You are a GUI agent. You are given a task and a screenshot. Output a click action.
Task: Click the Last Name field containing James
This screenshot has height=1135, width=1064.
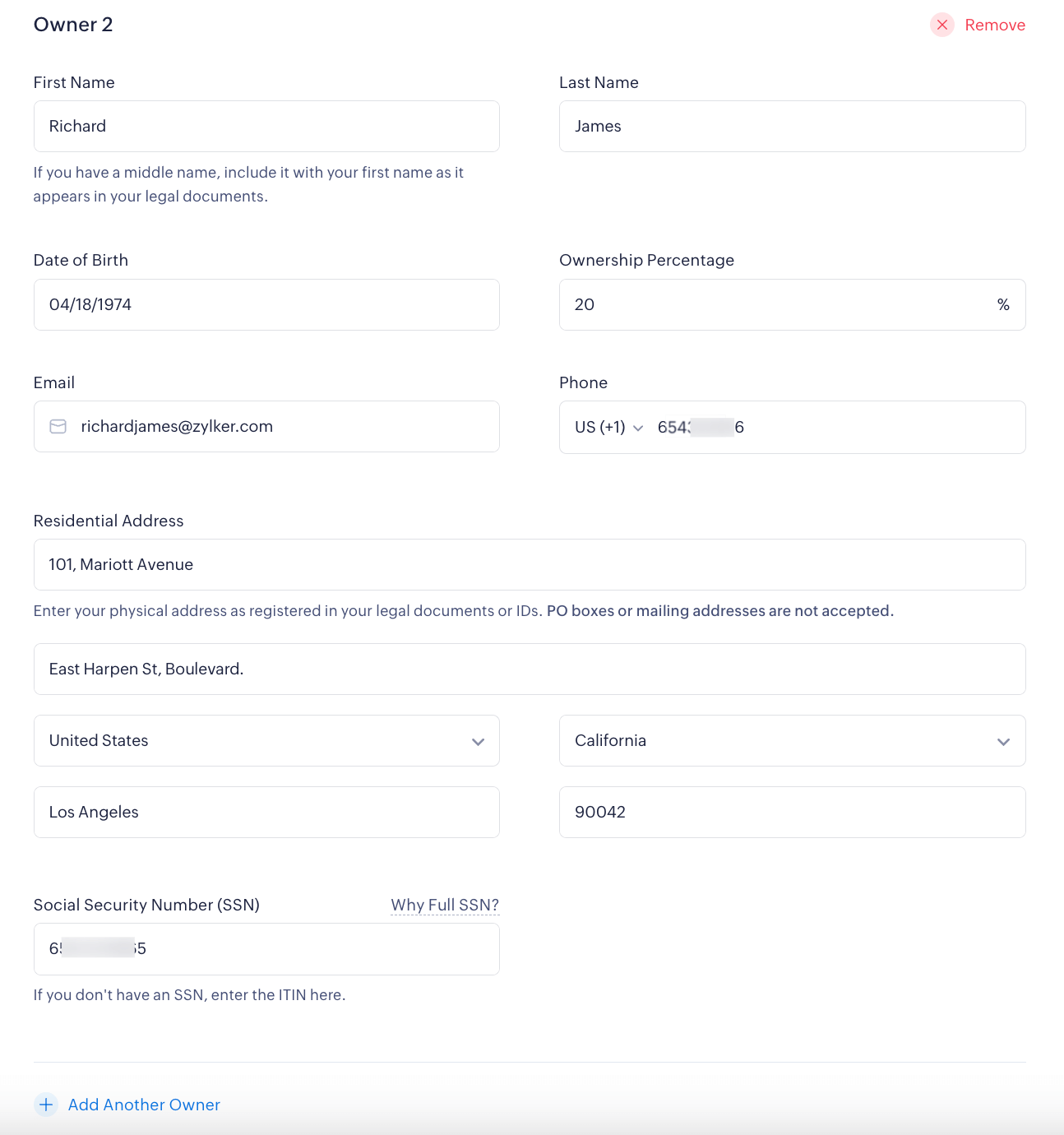click(x=792, y=126)
